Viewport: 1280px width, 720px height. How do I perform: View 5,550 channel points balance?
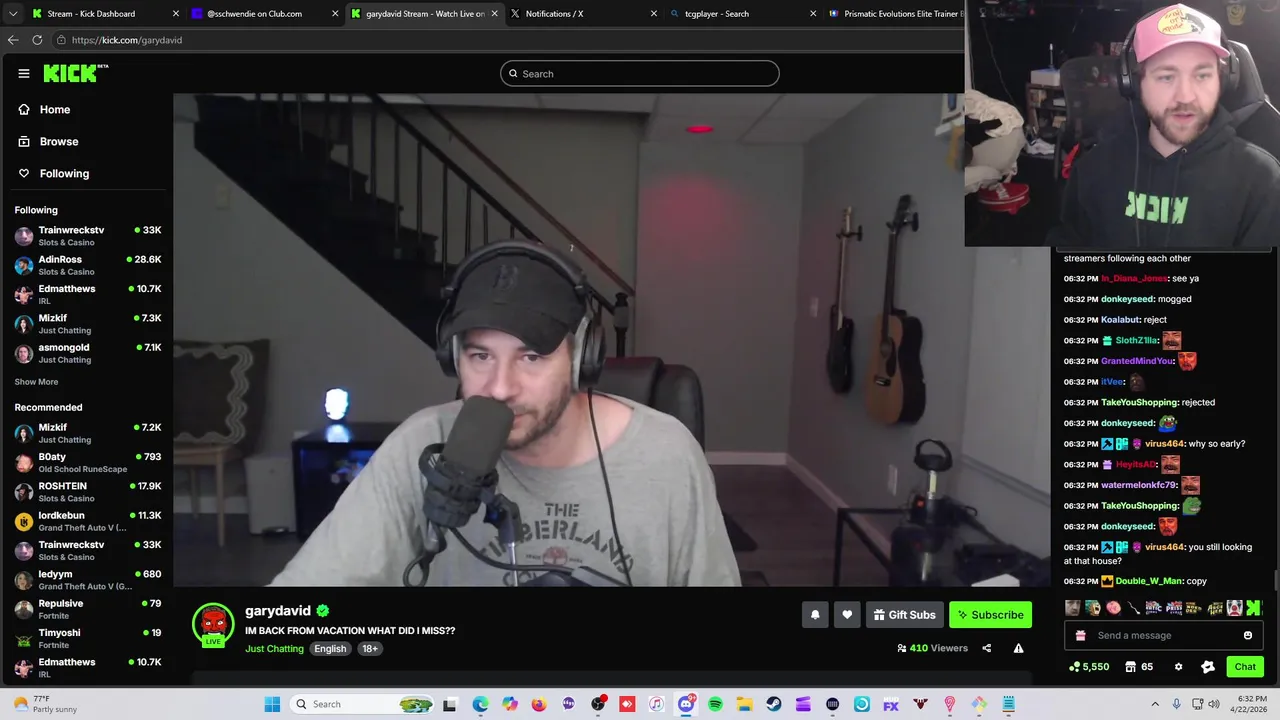[x=1089, y=667]
